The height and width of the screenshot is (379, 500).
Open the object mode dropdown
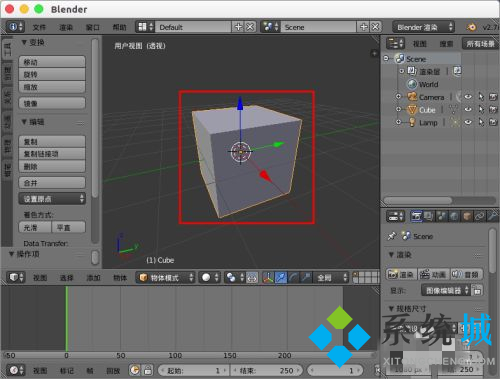pos(165,277)
